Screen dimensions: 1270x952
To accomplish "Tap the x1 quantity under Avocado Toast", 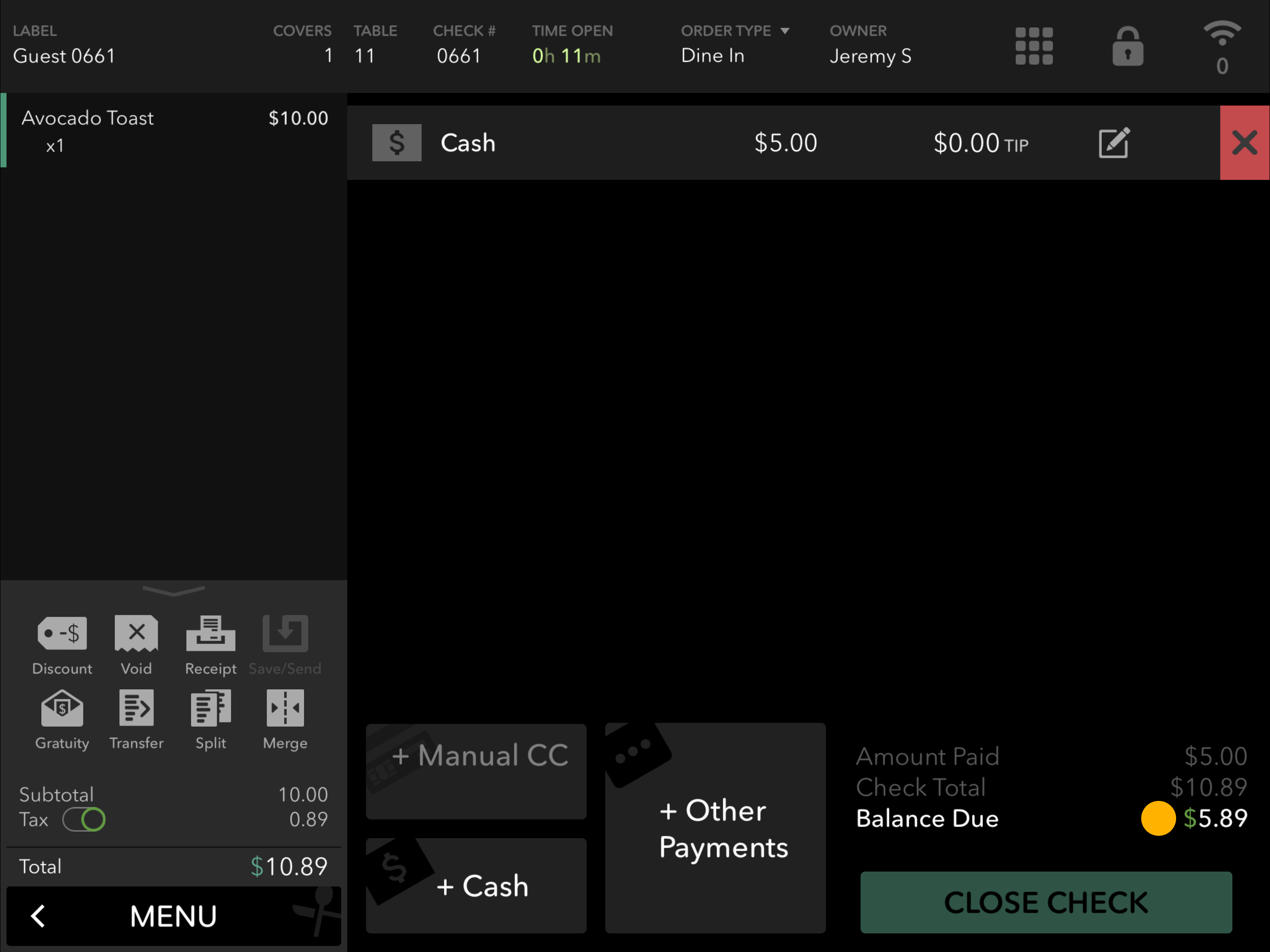I will 55,146.
